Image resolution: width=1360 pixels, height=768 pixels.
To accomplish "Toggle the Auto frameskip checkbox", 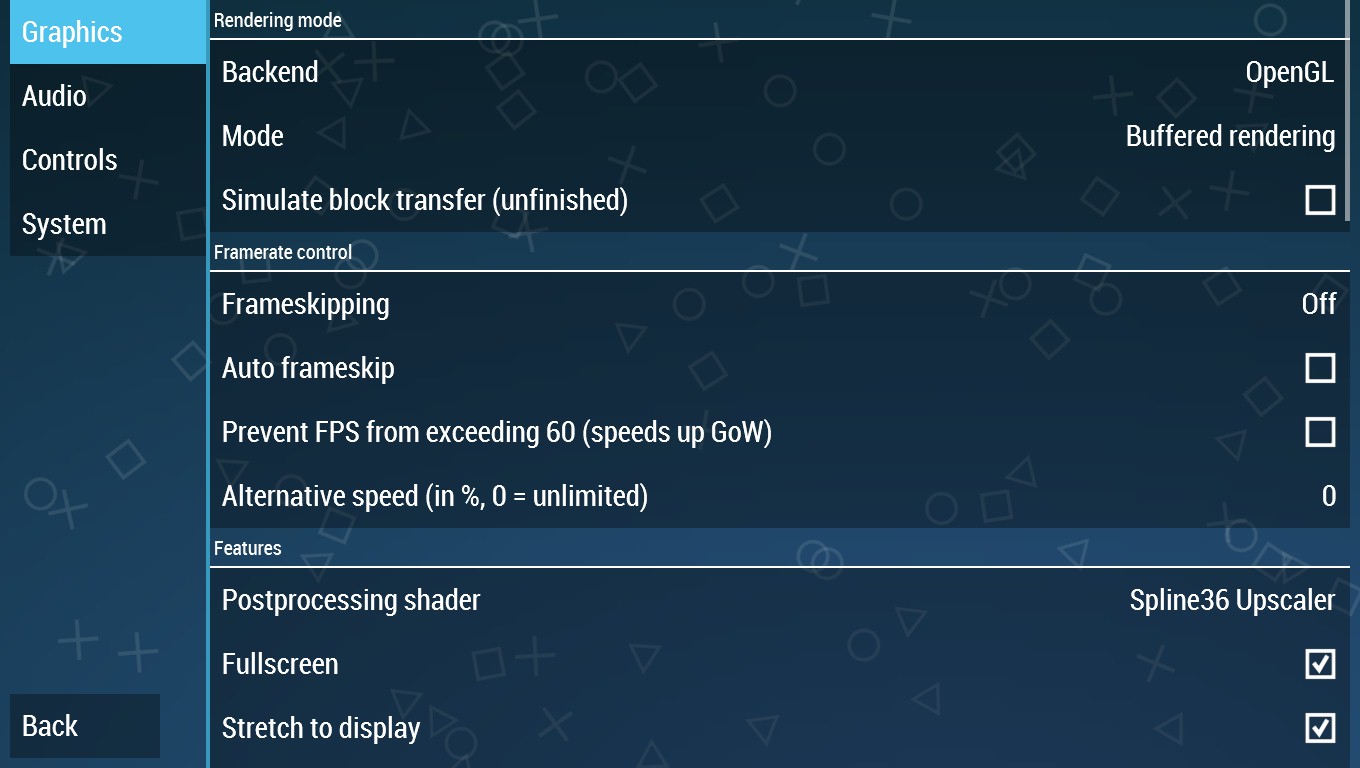I will [1320, 368].
